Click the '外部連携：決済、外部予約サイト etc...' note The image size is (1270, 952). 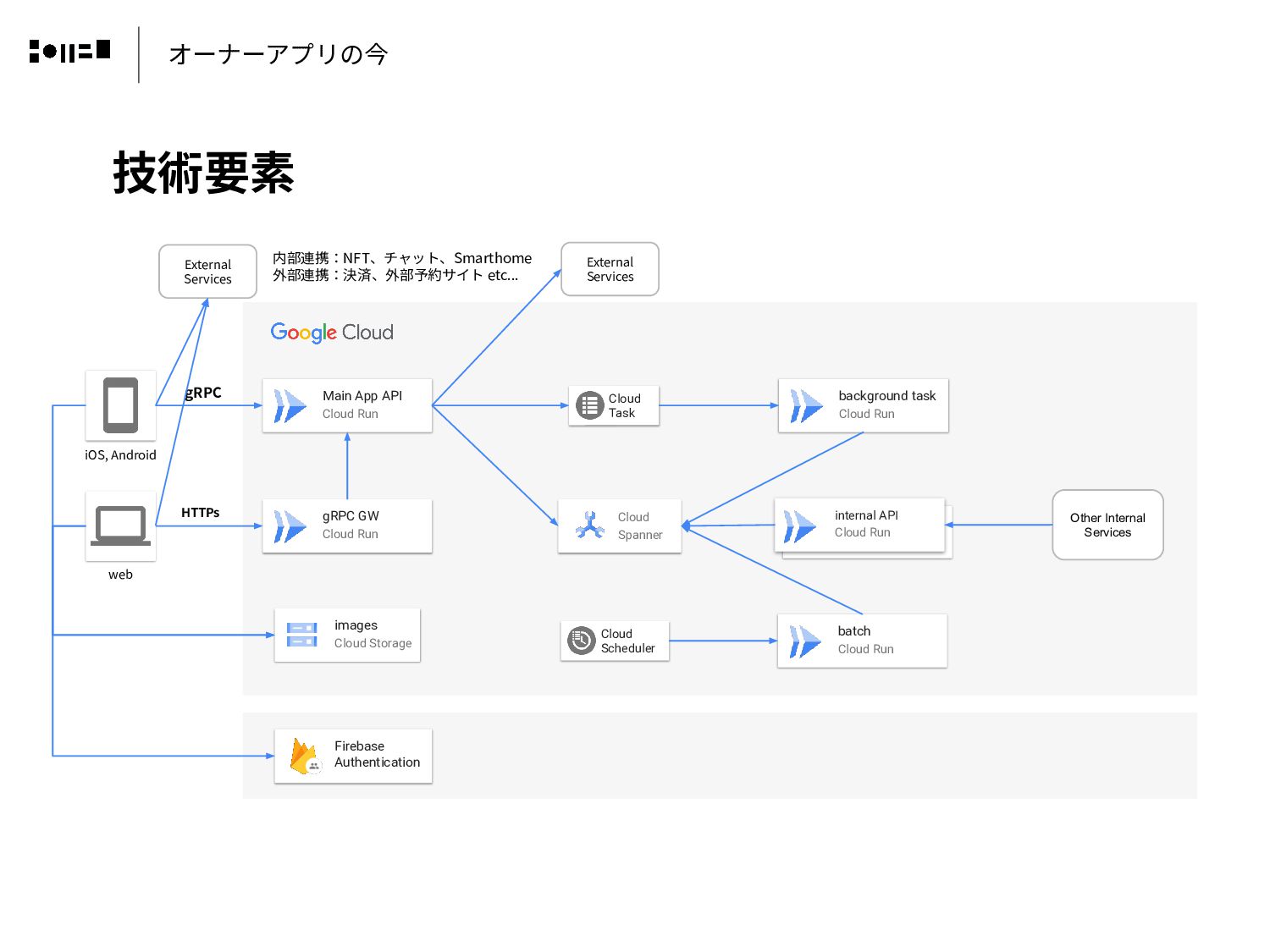(x=395, y=275)
